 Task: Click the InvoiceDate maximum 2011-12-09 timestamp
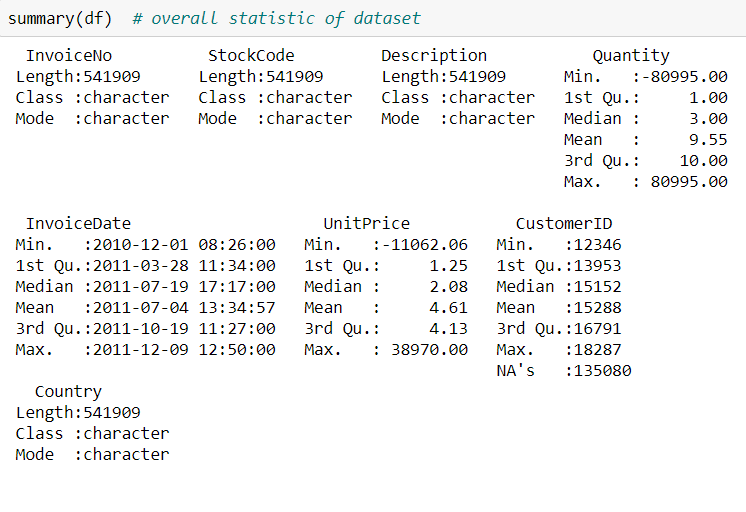(x=184, y=350)
